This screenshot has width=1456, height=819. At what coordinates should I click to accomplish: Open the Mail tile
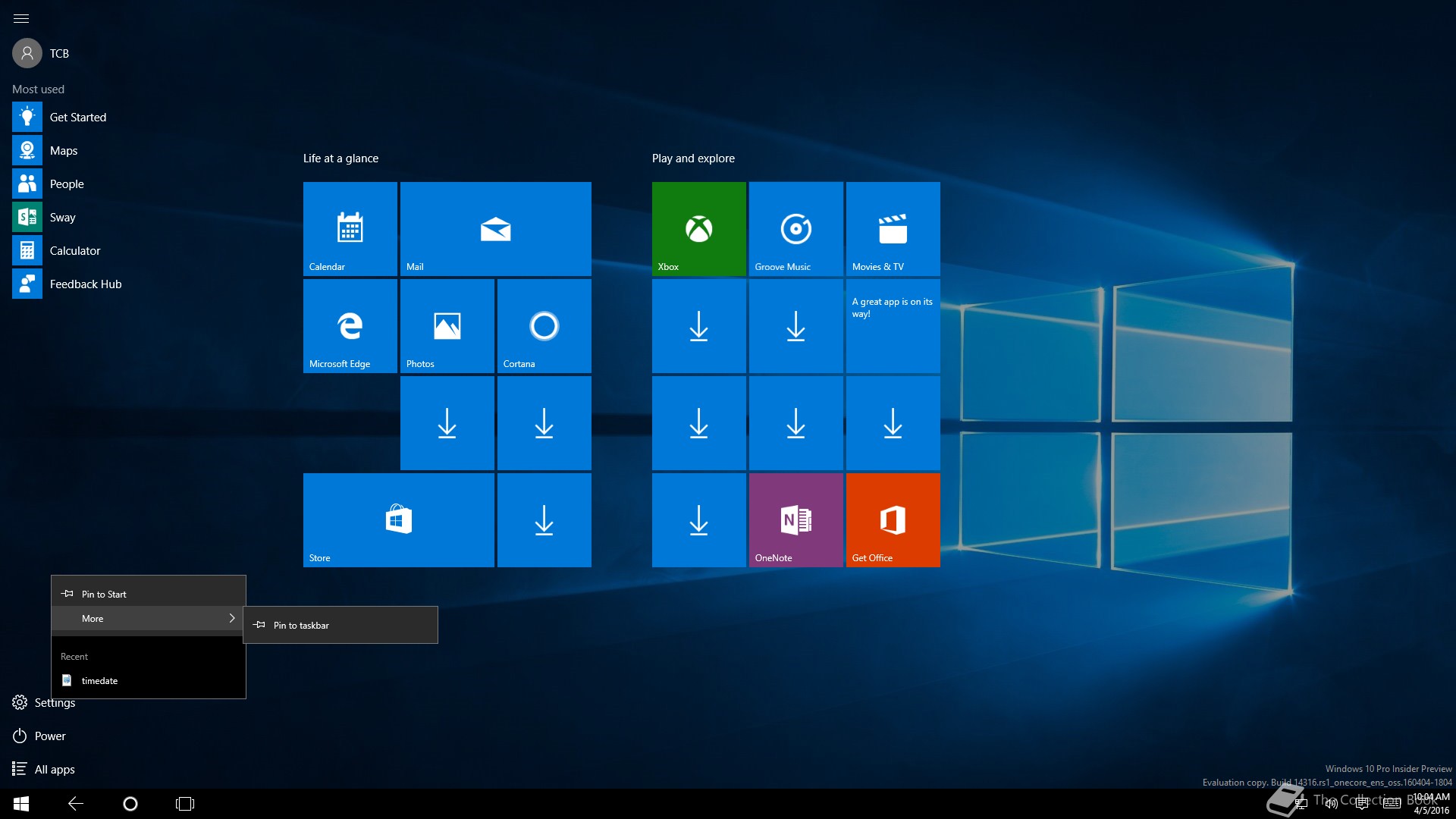[x=496, y=229]
